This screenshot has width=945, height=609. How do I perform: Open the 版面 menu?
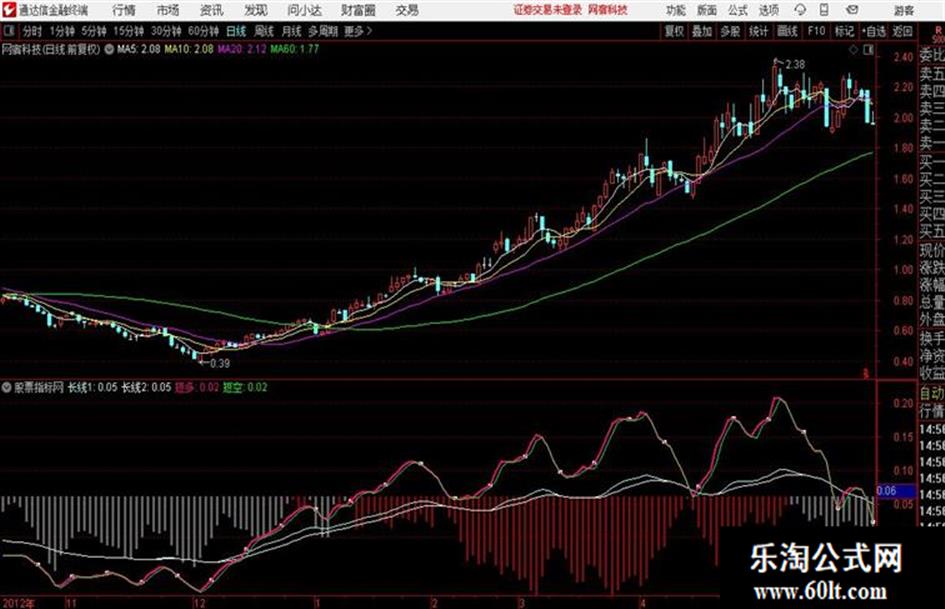[706, 10]
